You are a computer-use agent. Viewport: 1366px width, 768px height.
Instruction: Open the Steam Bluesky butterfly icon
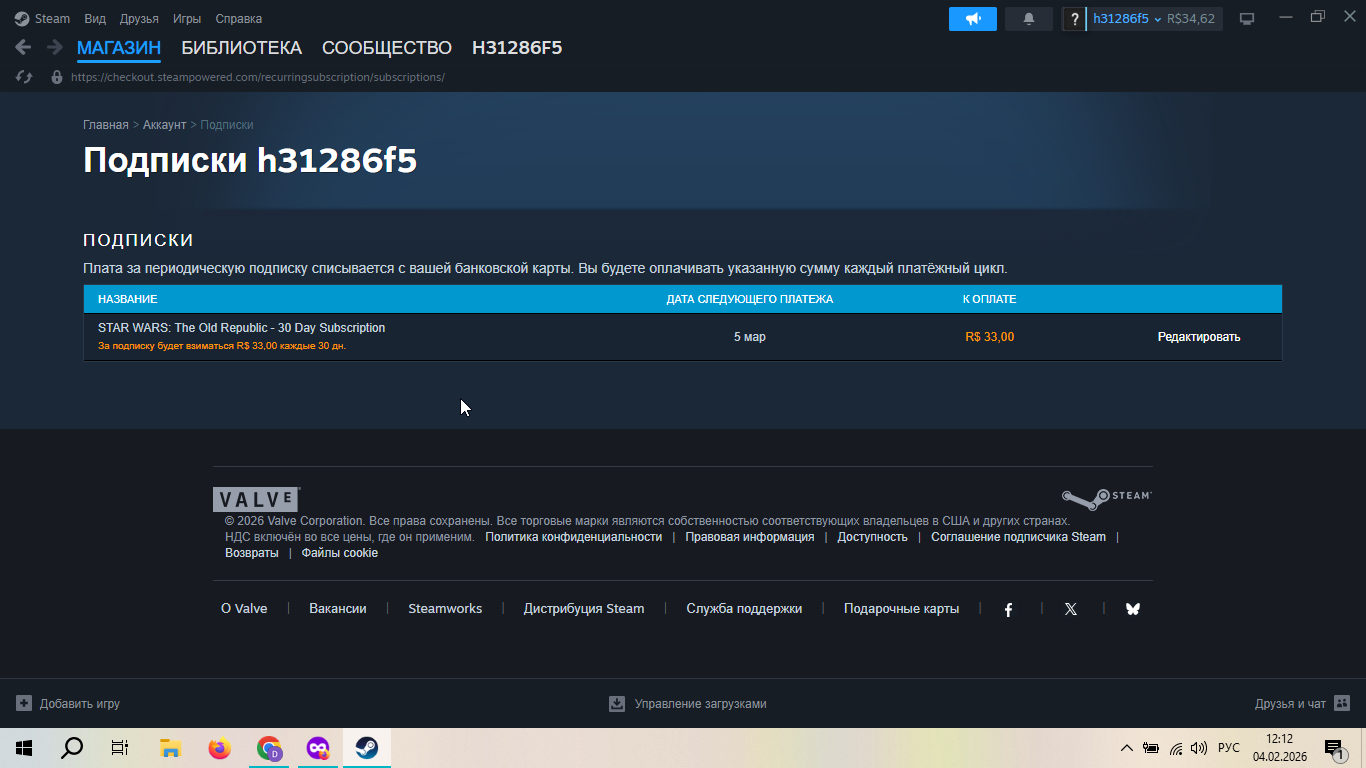pyautogui.click(x=1133, y=609)
